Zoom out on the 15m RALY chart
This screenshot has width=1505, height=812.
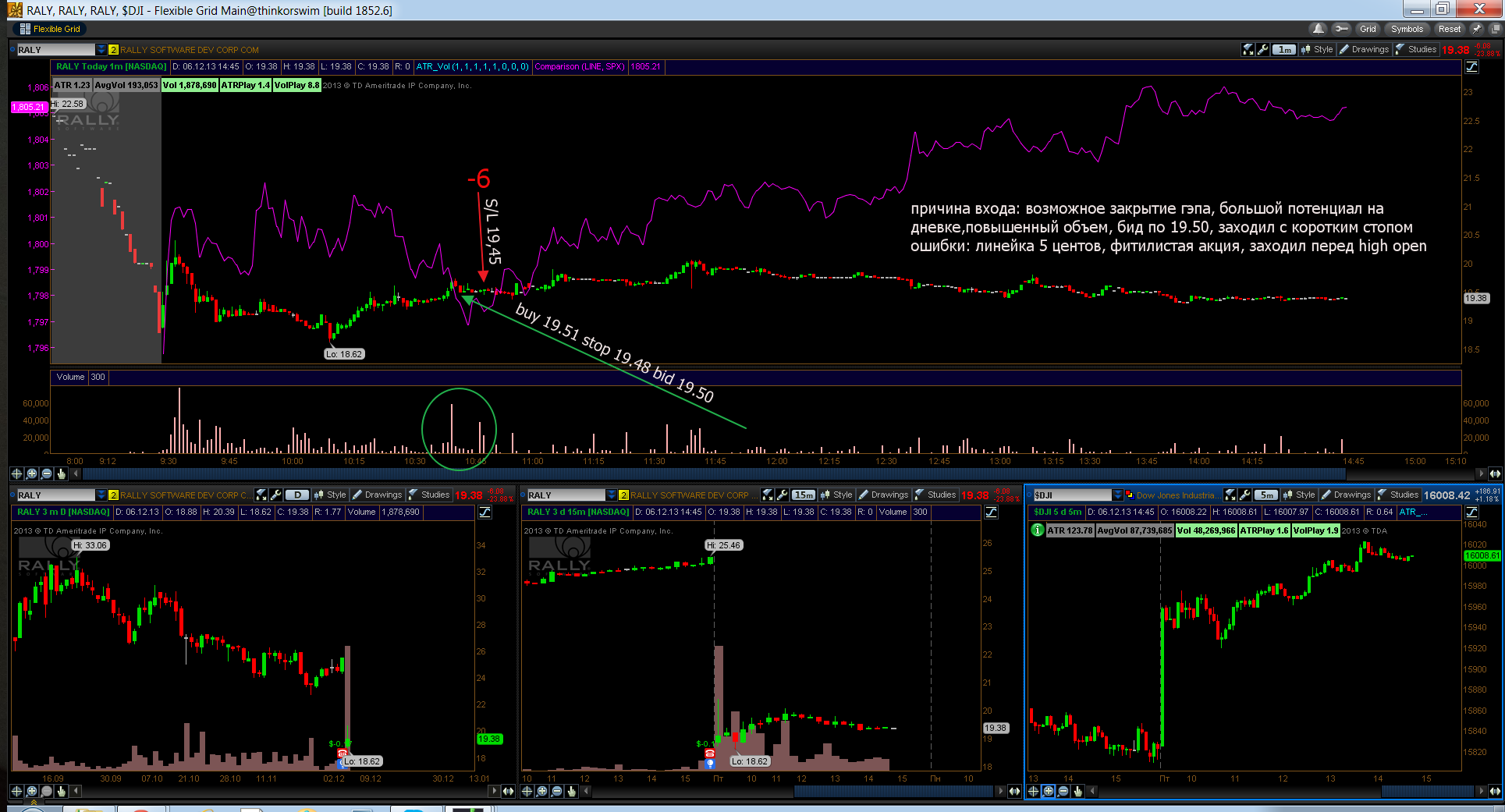tap(557, 791)
